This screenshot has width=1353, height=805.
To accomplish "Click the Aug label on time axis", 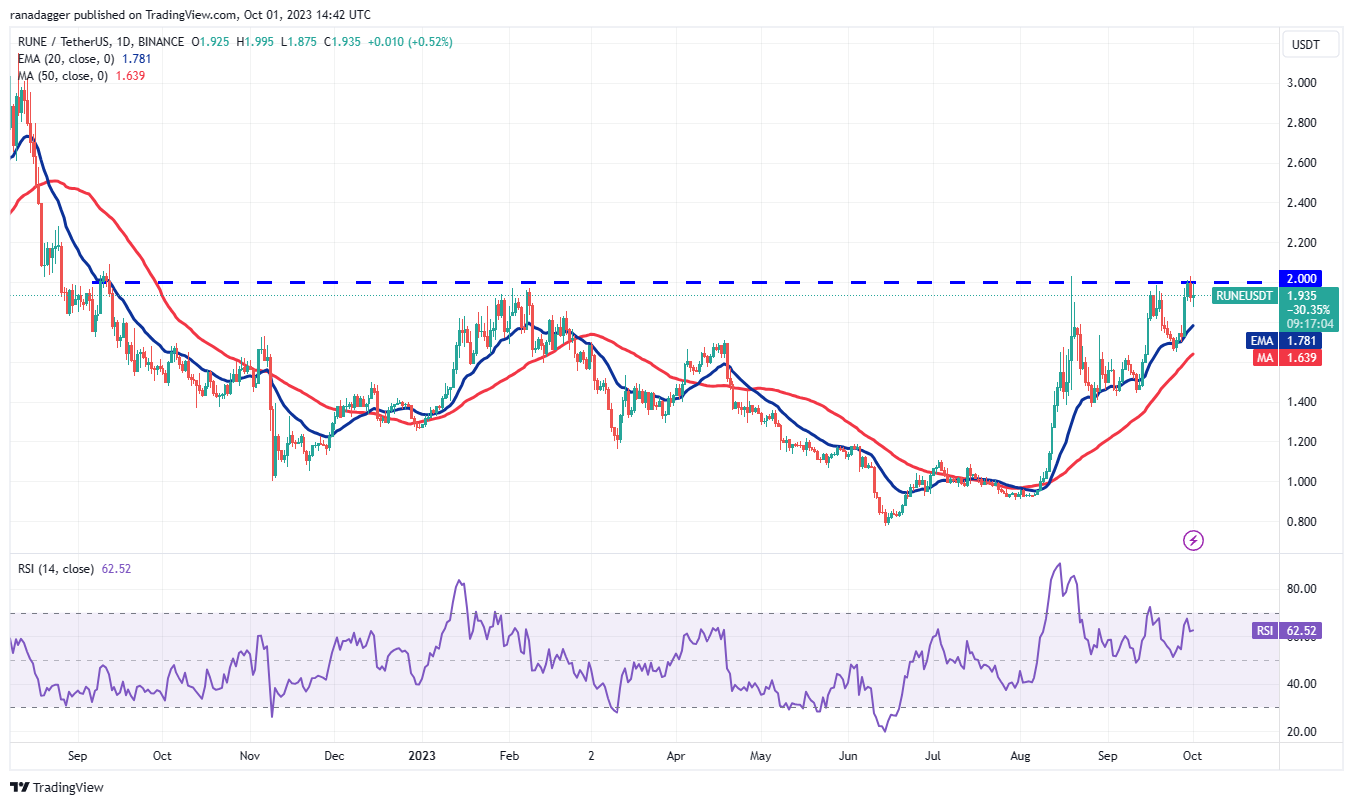I will click(x=1019, y=757).
